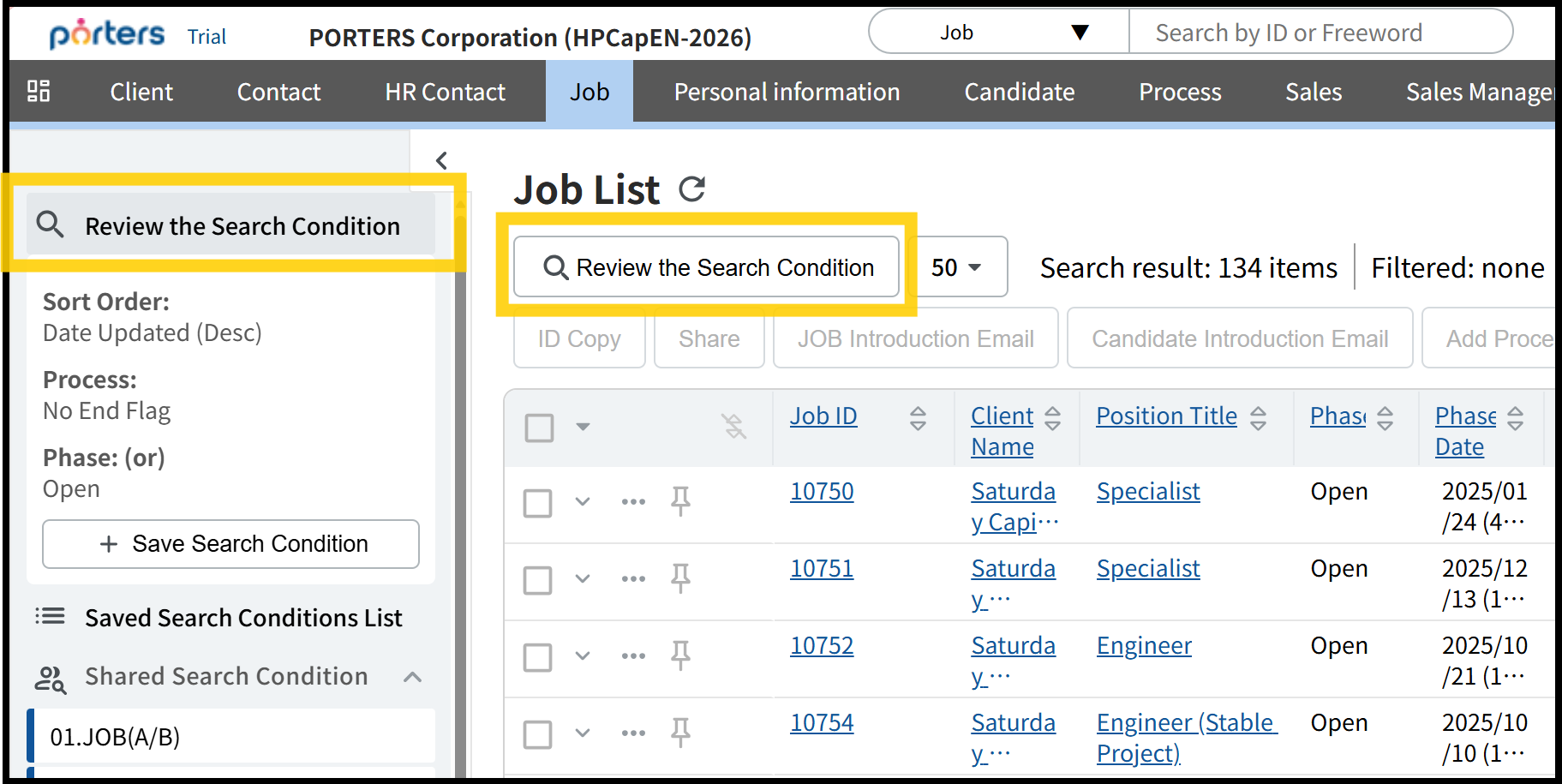Click Save Search Condition button
Image resolution: width=1562 pixels, height=784 pixels.
click(x=231, y=544)
